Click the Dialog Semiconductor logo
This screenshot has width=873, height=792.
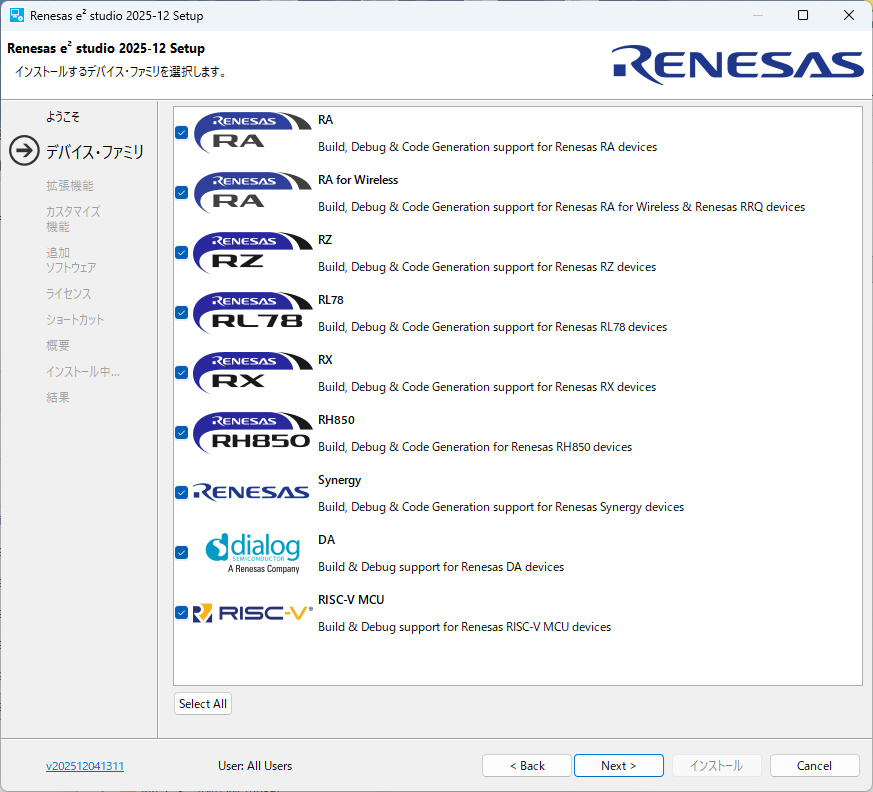pos(252,552)
